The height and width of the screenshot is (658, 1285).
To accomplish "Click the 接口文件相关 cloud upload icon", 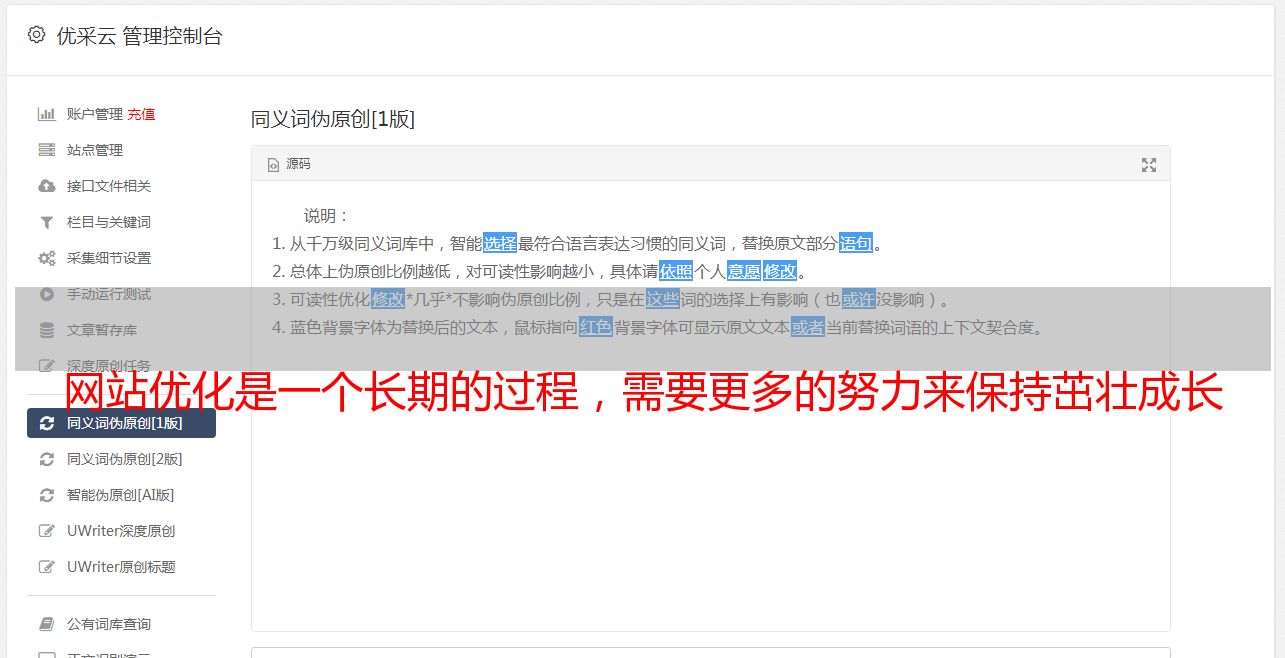I will [46, 186].
